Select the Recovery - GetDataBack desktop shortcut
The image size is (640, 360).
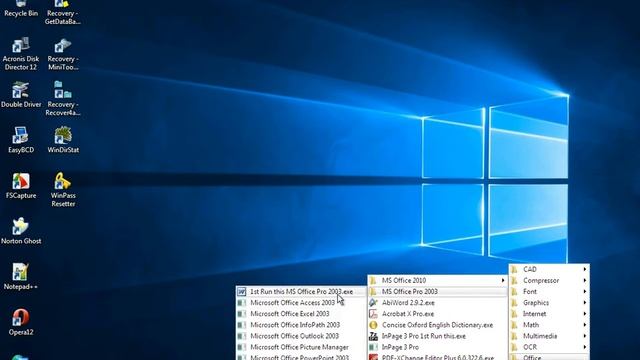pyautogui.click(x=62, y=12)
